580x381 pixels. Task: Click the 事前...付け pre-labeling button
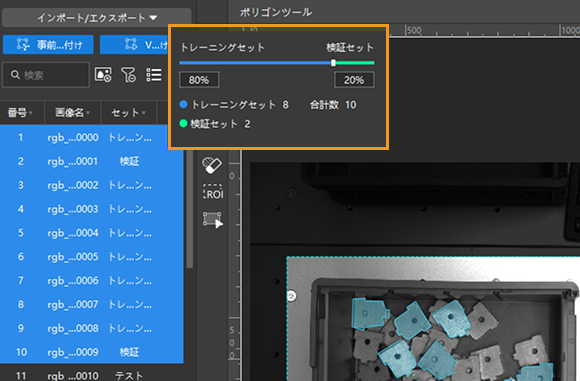click(48, 45)
